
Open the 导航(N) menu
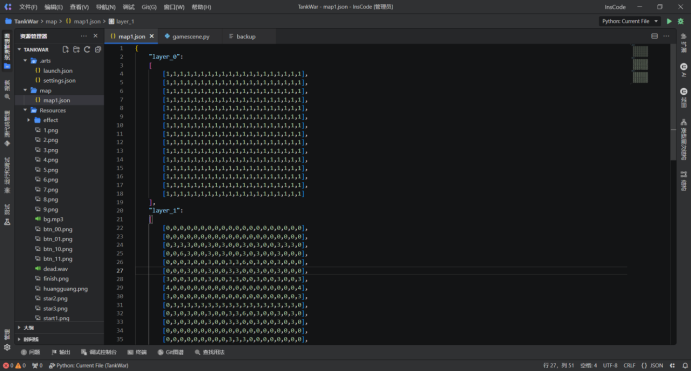coord(106,7)
